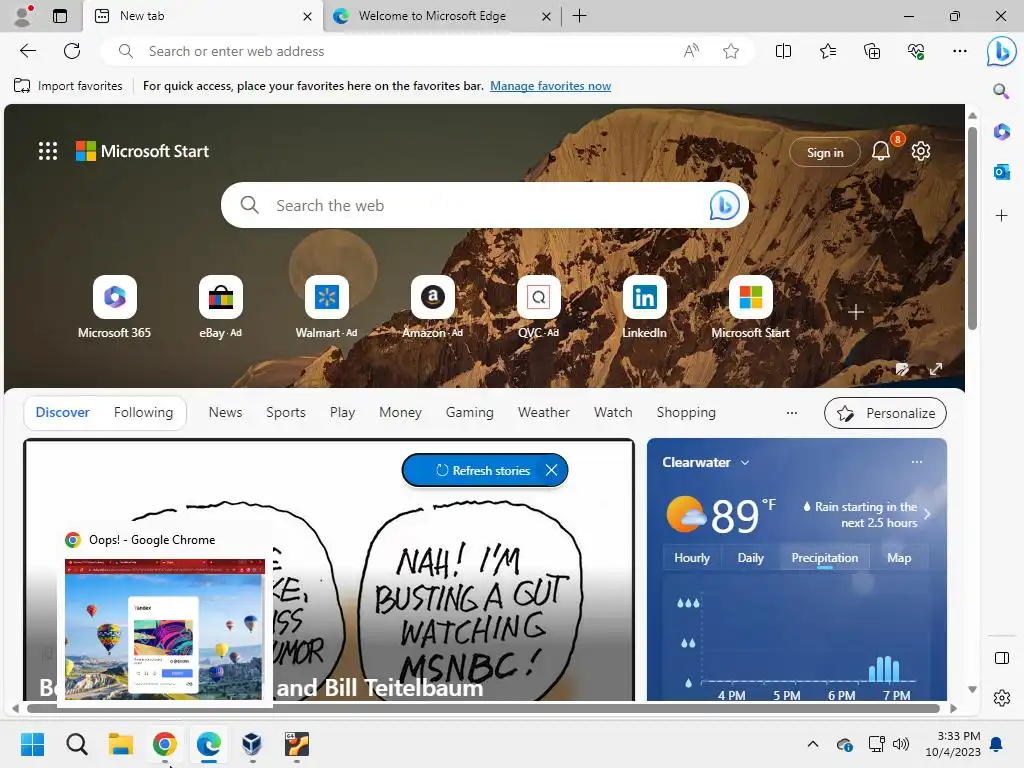
Task: Open the Shopping category
Action: point(686,413)
